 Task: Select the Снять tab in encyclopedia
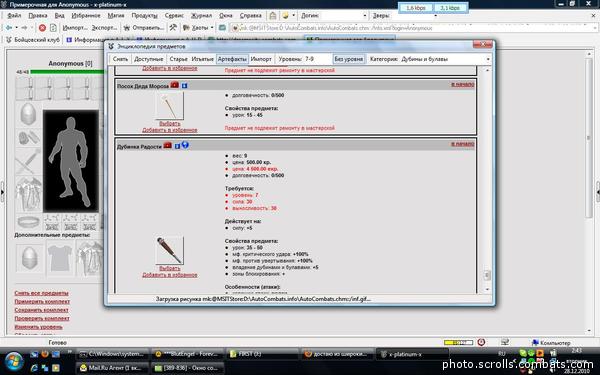tap(120, 59)
